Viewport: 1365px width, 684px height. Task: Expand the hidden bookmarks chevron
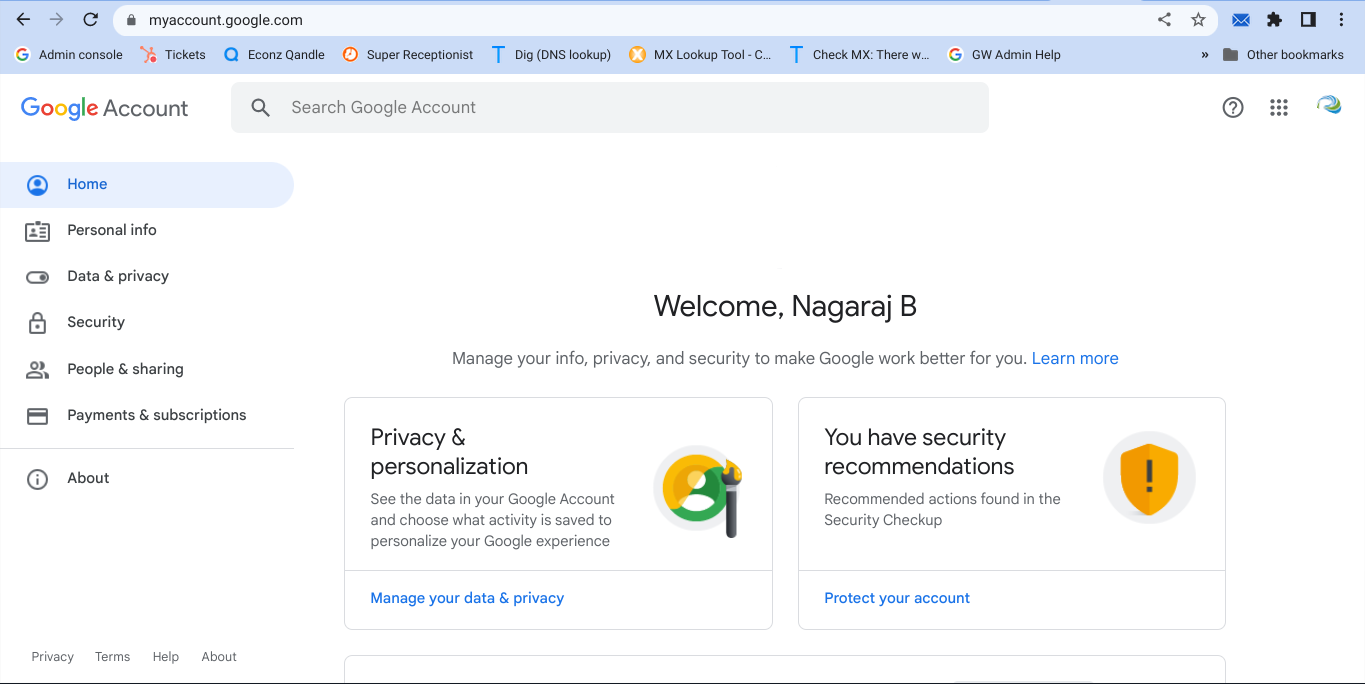point(1204,55)
